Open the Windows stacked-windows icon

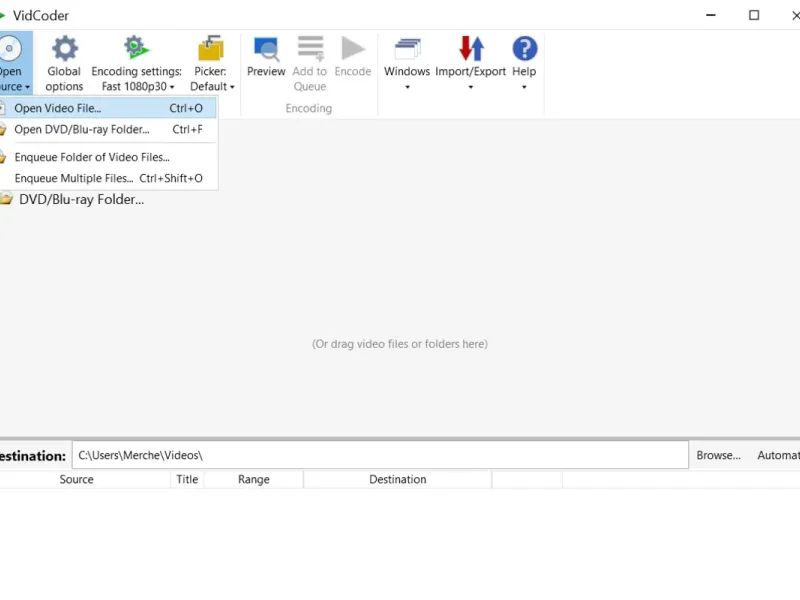pos(407,49)
